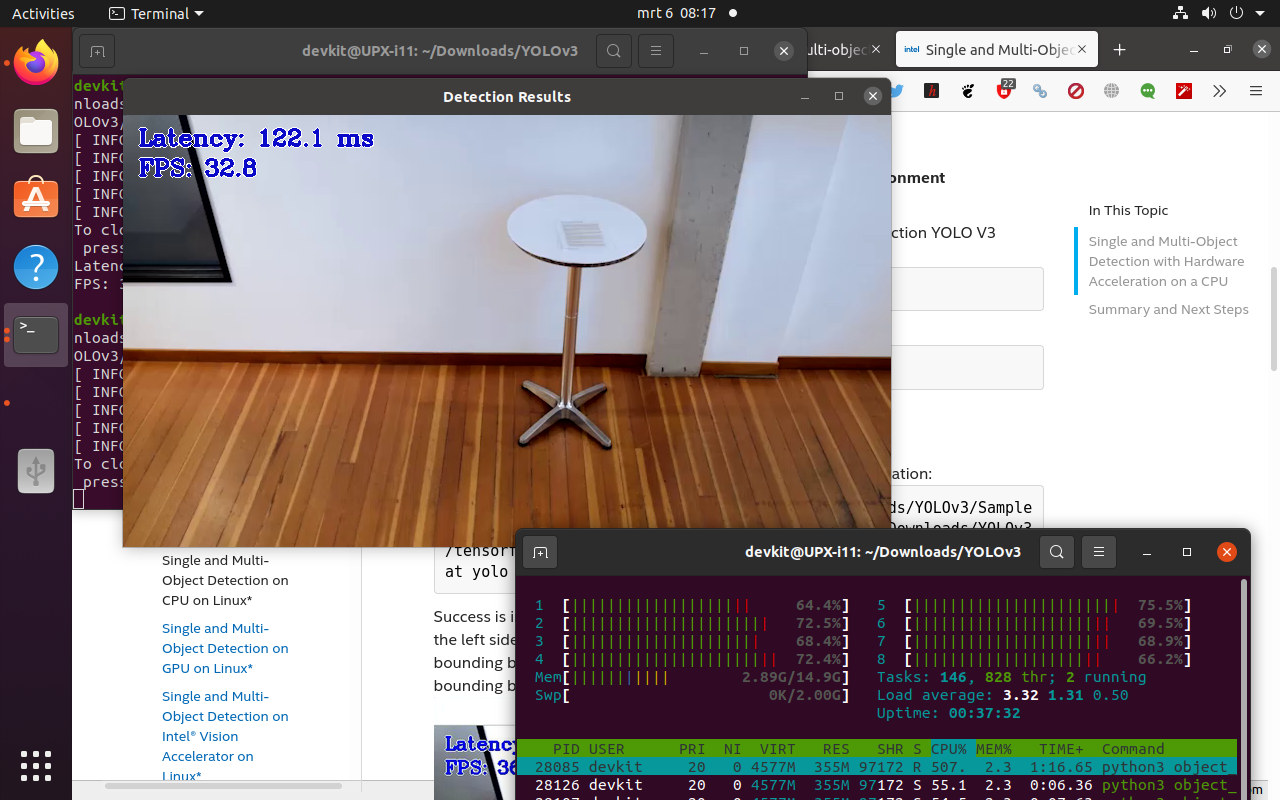The image size is (1280, 800).
Task: Expand the Firefox toolbar overflow chevrons
Action: (x=1220, y=91)
